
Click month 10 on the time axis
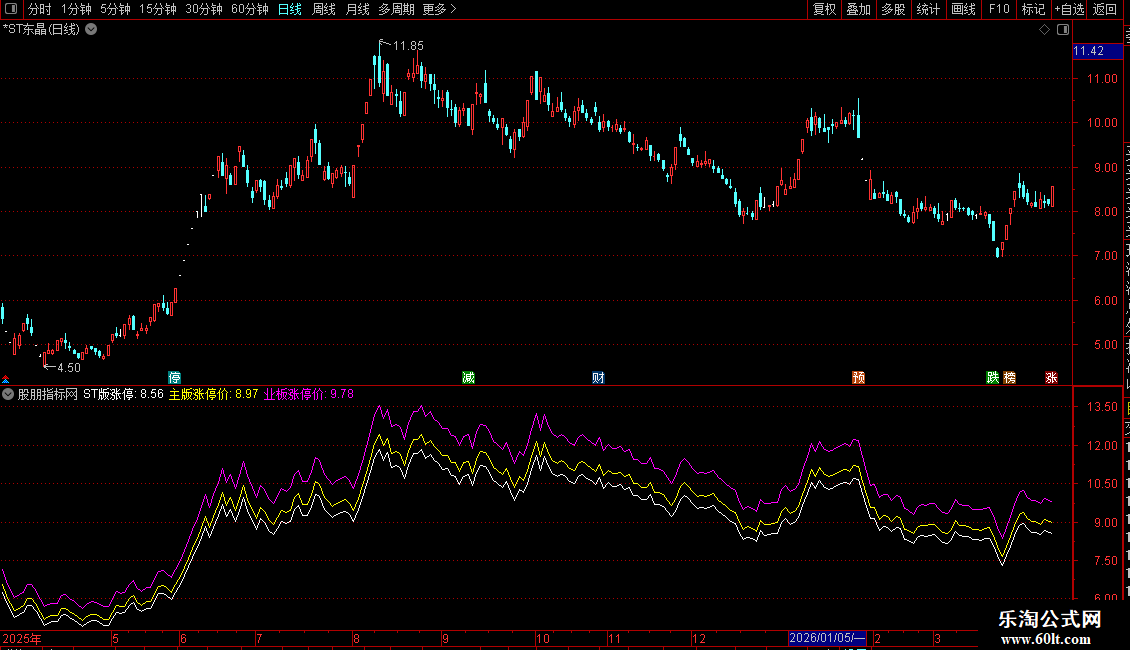click(543, 639)
